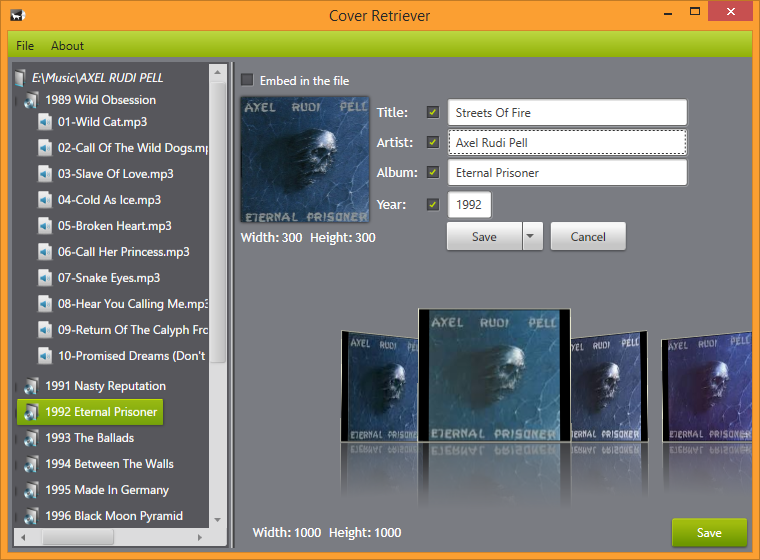Click the speaker icon of 04-Cold As Ice.mp3

click(45, 200)
